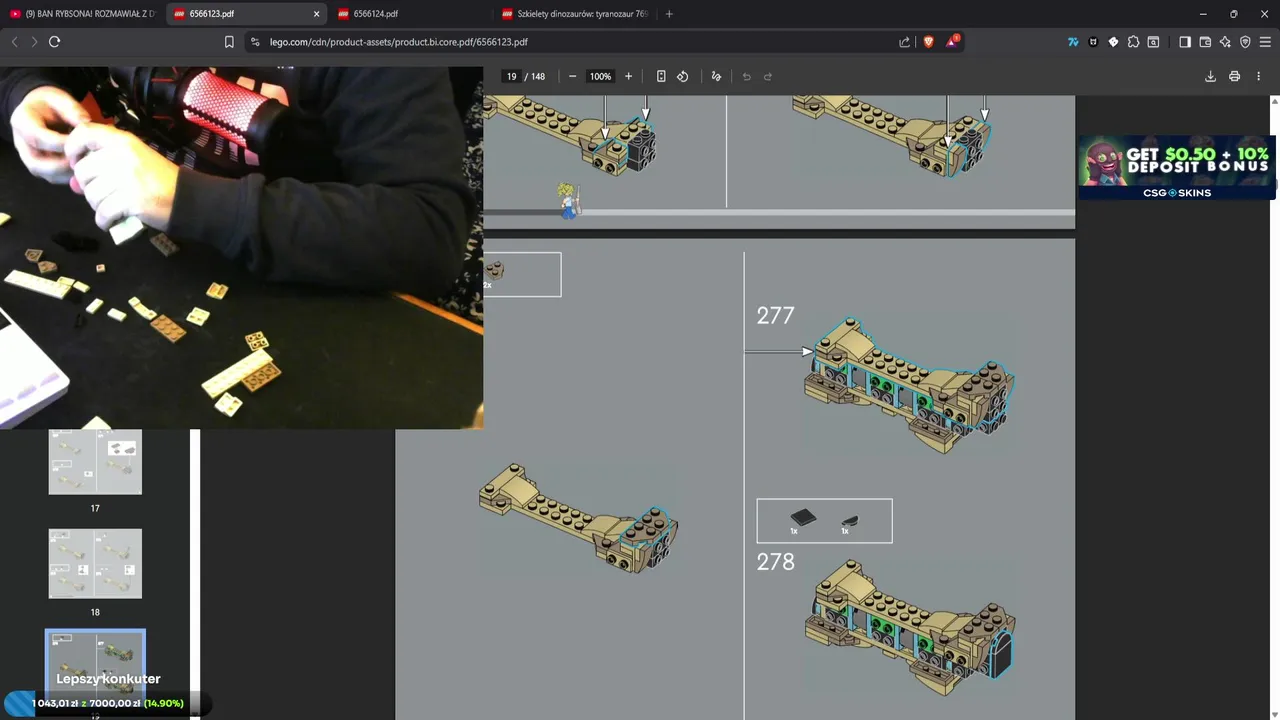Open a new browser tab
Viewport: 1280px width, 720px height.
669,14
